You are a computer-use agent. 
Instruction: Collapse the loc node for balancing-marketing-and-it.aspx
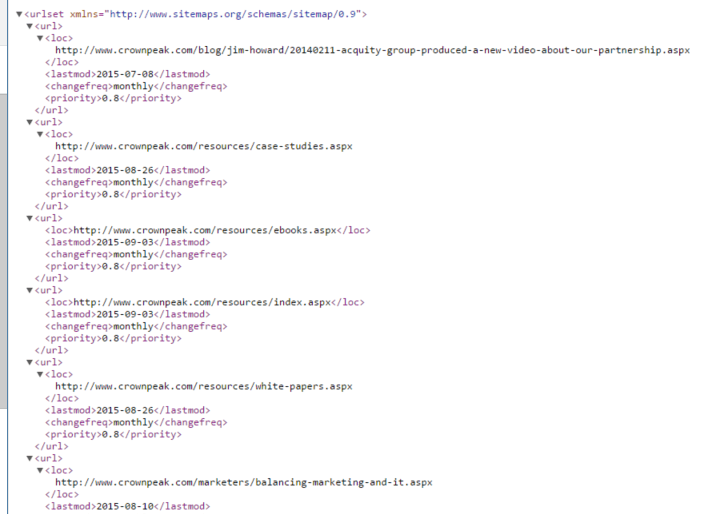pyautogui.click(x=39, y=470)
